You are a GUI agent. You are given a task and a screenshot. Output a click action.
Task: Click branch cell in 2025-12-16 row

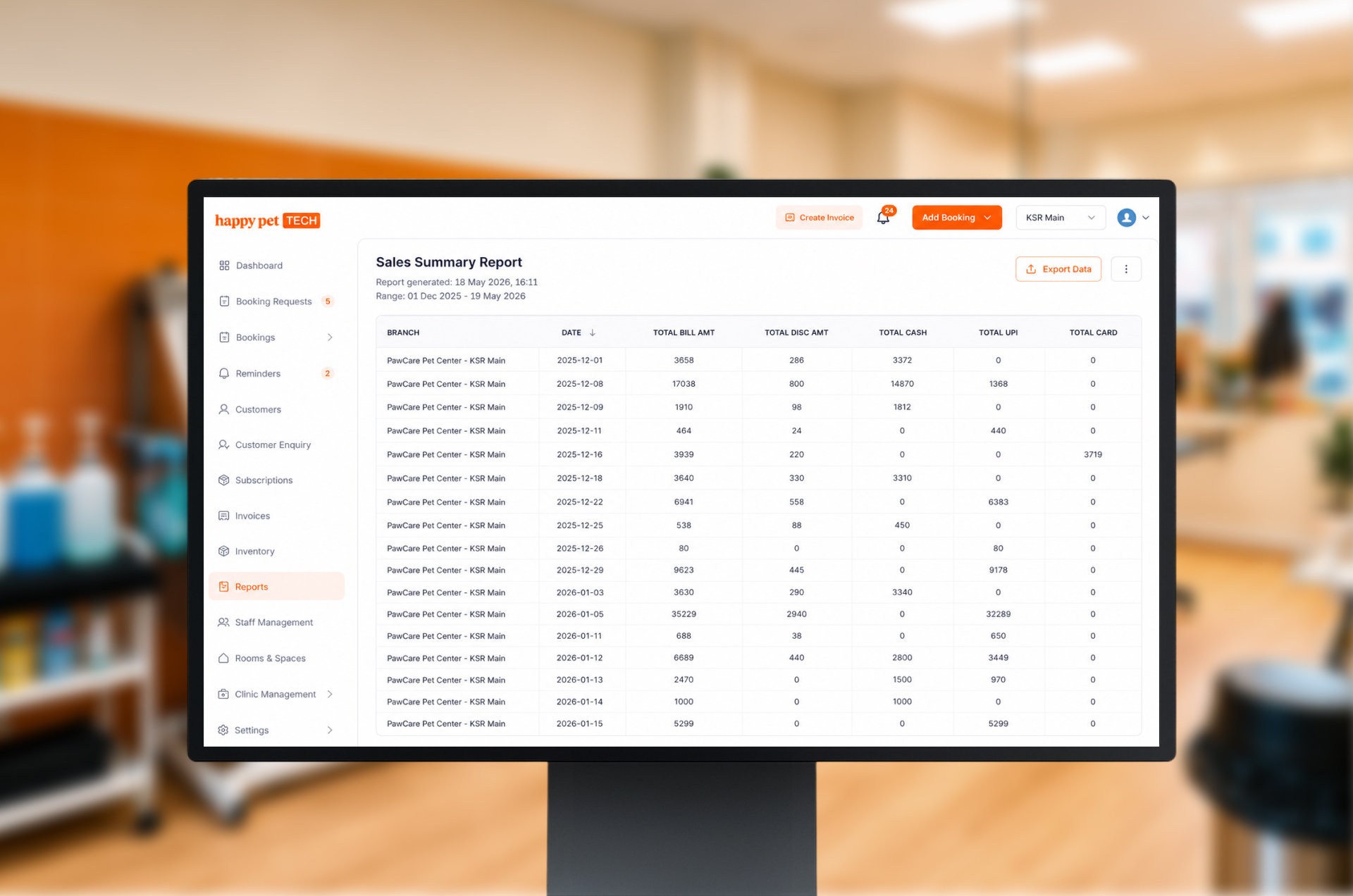[x=446, y=454]
